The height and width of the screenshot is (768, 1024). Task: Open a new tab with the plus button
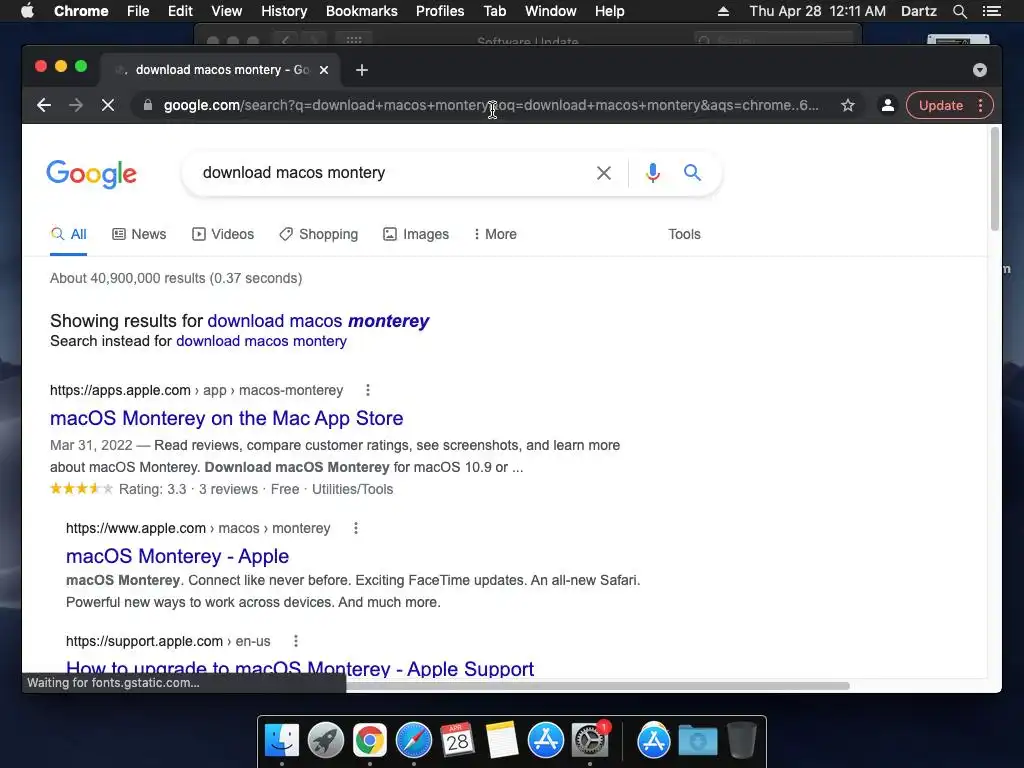362,70
